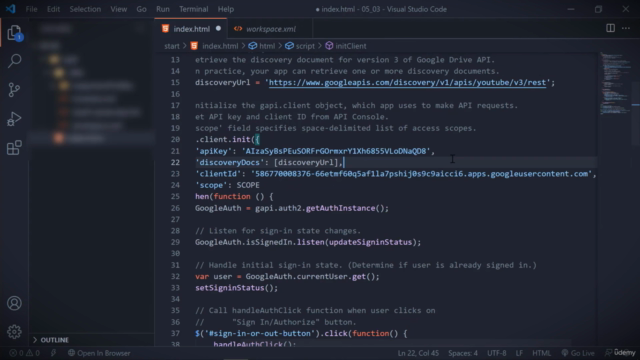640x360 pixels.
Task: Click the index.html breadcrumb
Action: (x=215, y=46)
